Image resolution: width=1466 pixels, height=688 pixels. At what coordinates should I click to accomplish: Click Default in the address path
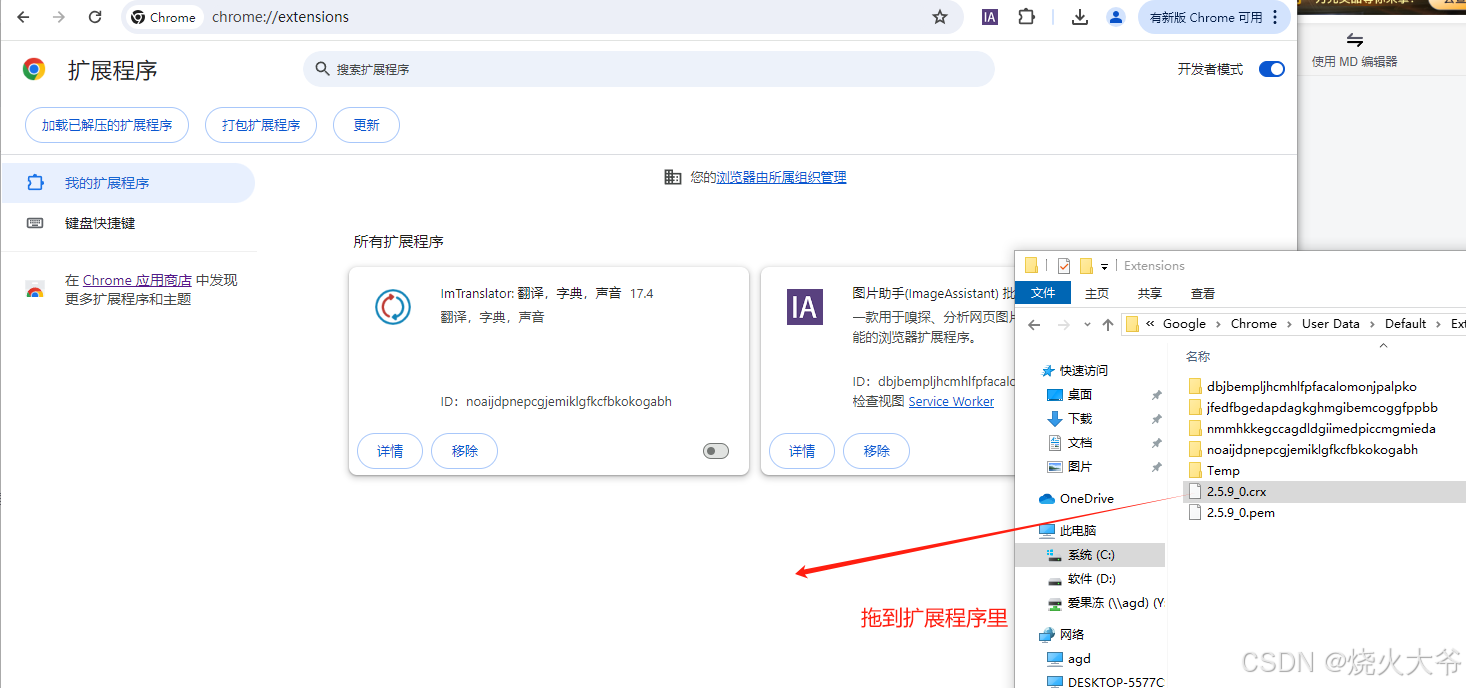coord(1405,324)
